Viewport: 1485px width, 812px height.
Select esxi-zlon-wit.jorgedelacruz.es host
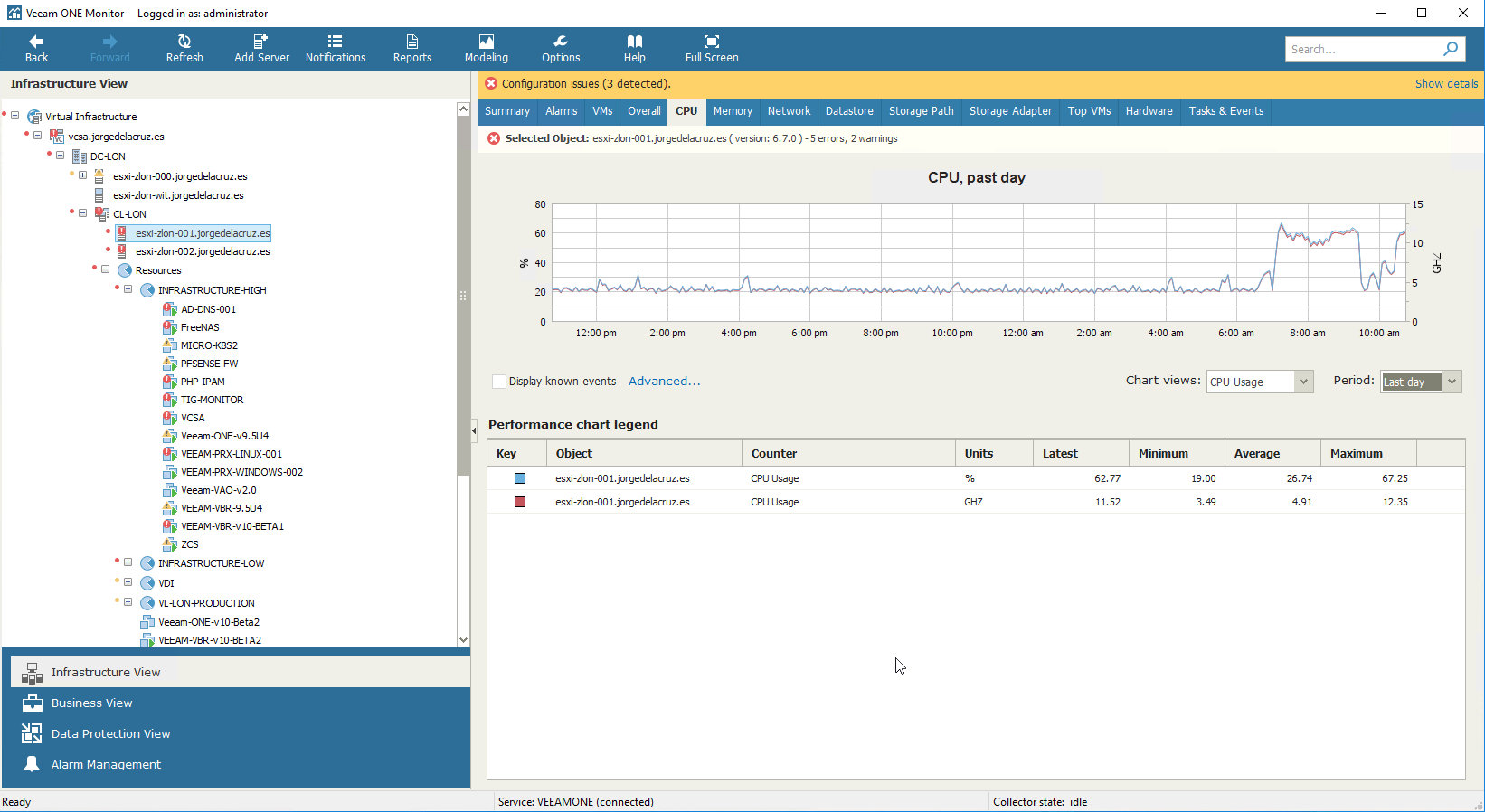[178, 195]
